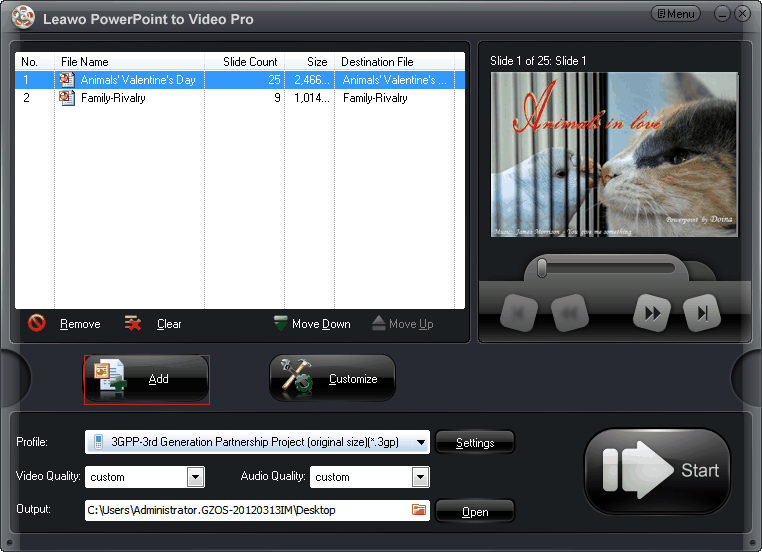Click the size cell 2,466...

pyautogui.click(x=312, y=80)
